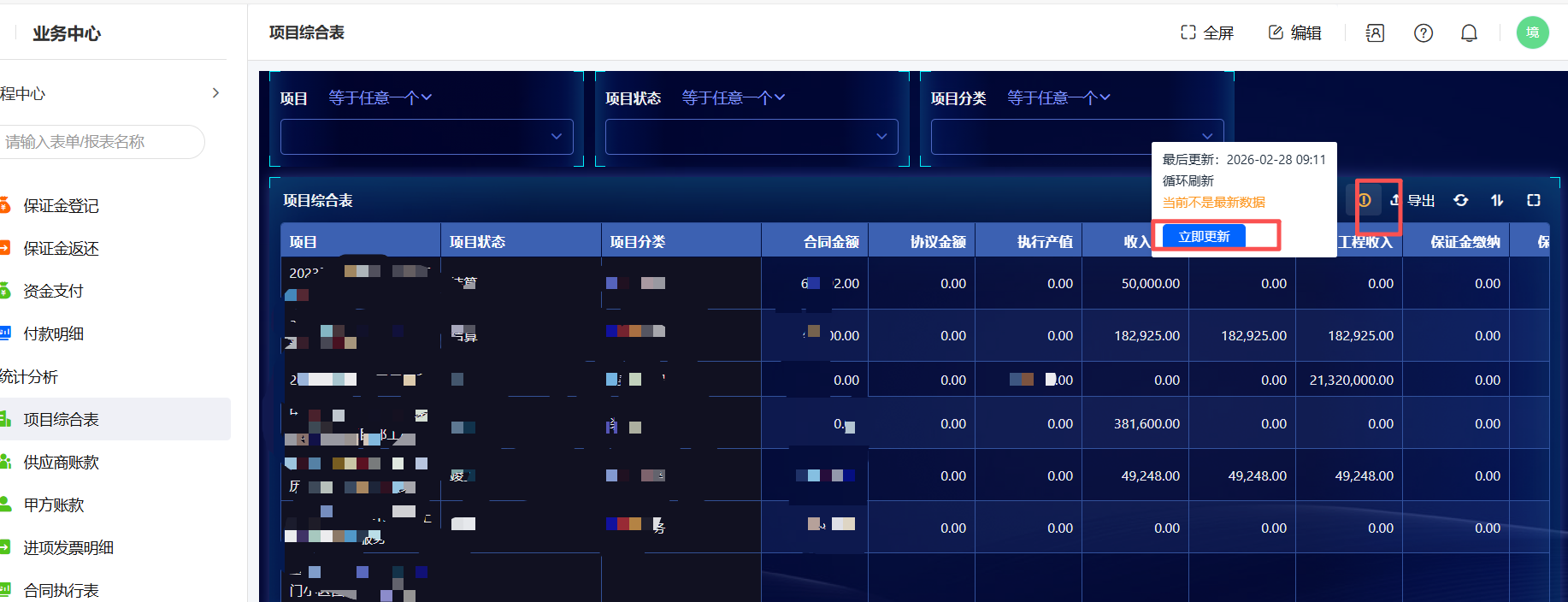Click the 导出 export button
This screenshot has height=602, width=1568.
point(1412,200)
